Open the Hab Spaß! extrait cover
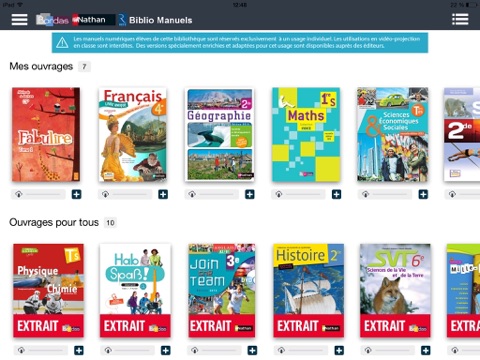The width and height of the screenshot is (480, 360). point(135,290)
